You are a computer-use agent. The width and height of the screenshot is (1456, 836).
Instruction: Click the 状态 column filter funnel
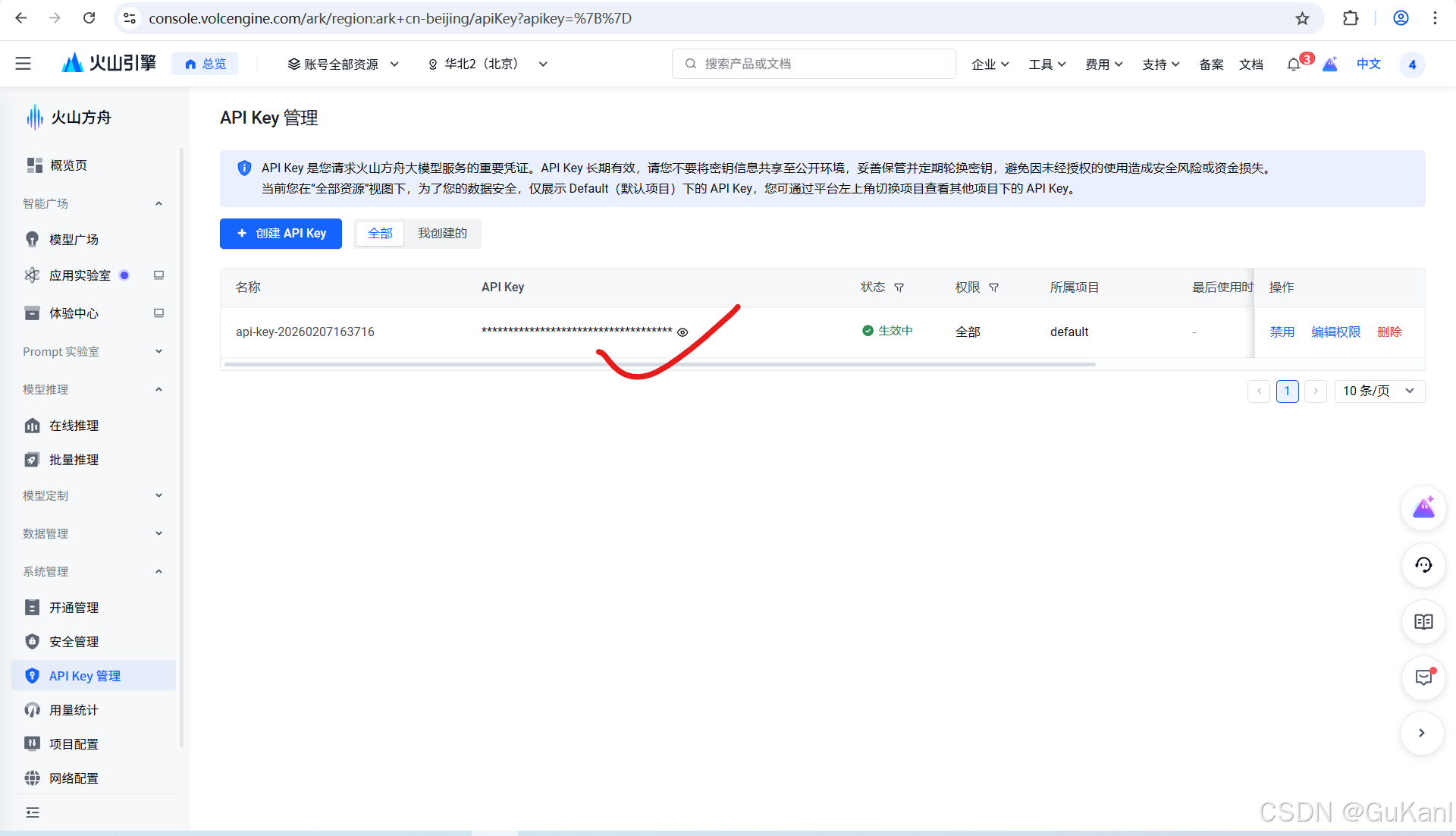pyautogui.click(x=899, y=288)
